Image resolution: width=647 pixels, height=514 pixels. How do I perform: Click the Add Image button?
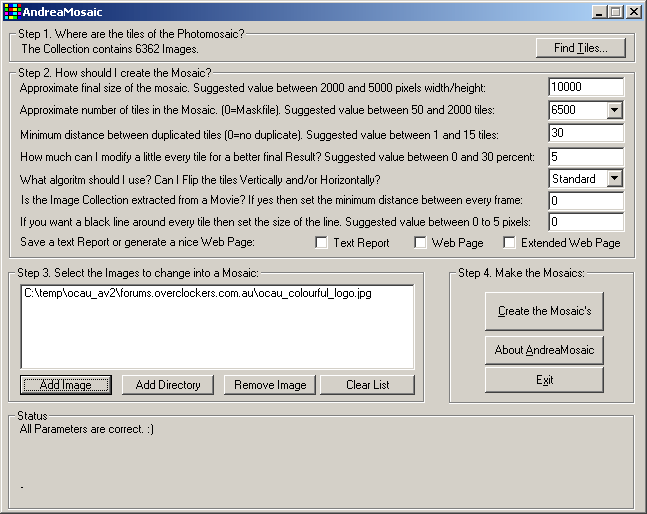66,385
